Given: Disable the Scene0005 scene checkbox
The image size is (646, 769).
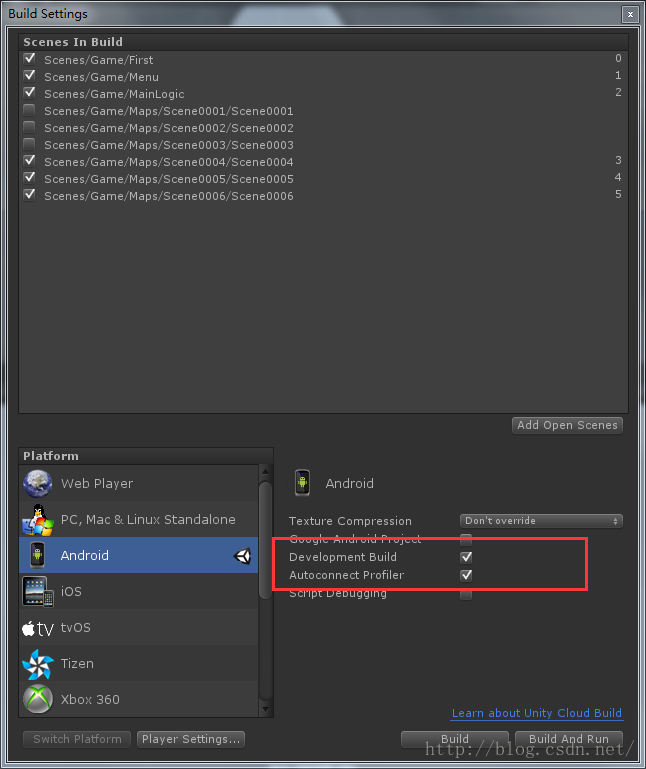Looking at the screenshot, I should [x=29, y=178].
